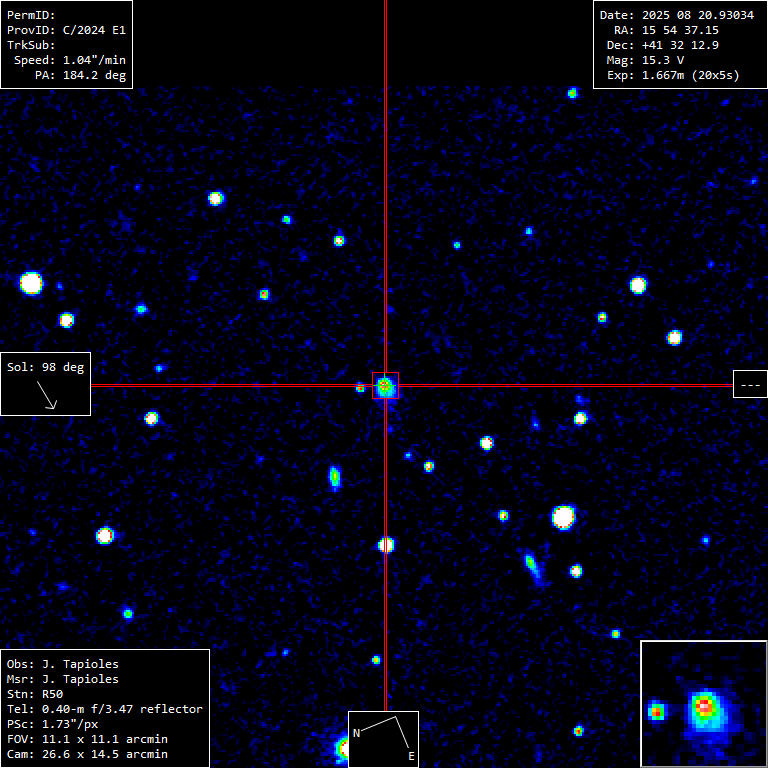Select 'Date: 2025 08 20.93034' text
Screen dimensions: 768x768
coord(677,15)
